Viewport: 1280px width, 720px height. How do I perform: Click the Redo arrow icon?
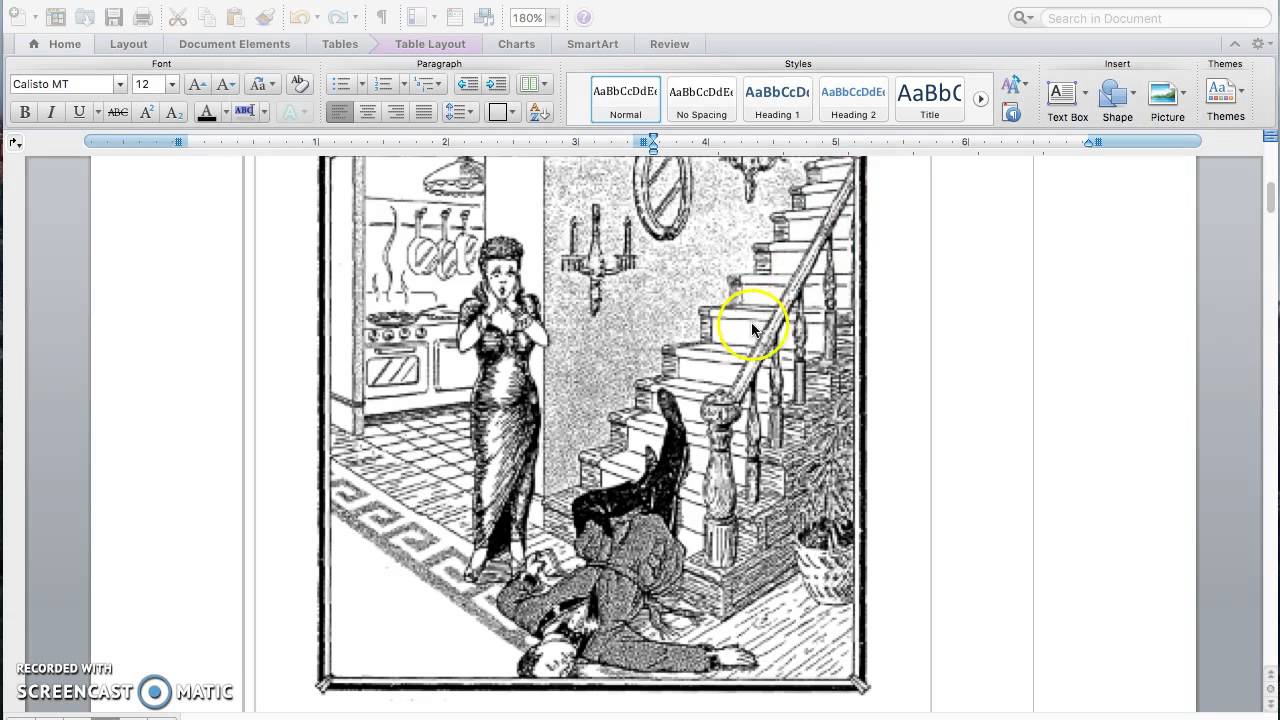coord(338,17)
